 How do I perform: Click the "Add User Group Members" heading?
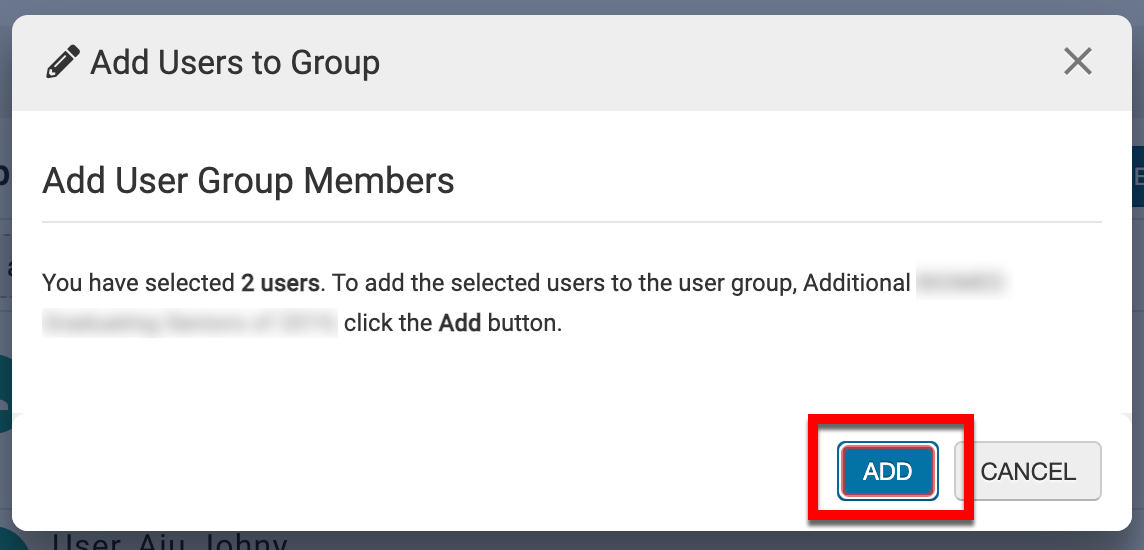point(248,181)
